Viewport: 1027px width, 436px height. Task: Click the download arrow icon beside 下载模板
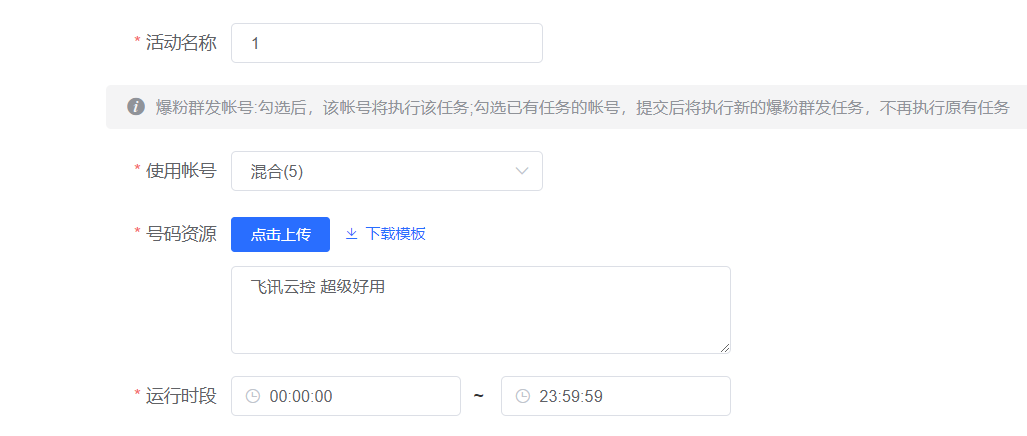pyautogui.click(x=351, y=234)
